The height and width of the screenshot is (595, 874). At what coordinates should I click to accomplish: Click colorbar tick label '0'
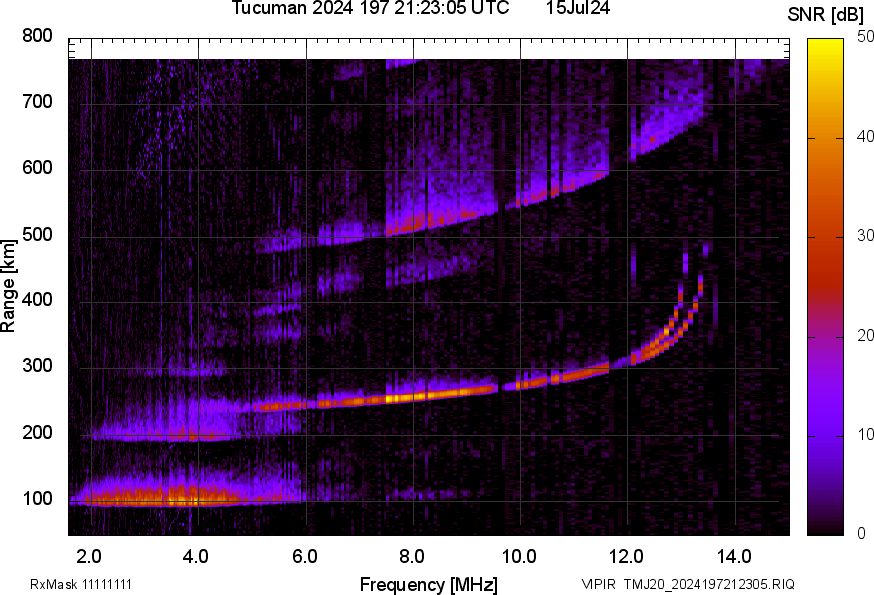(x=862, y=534)
